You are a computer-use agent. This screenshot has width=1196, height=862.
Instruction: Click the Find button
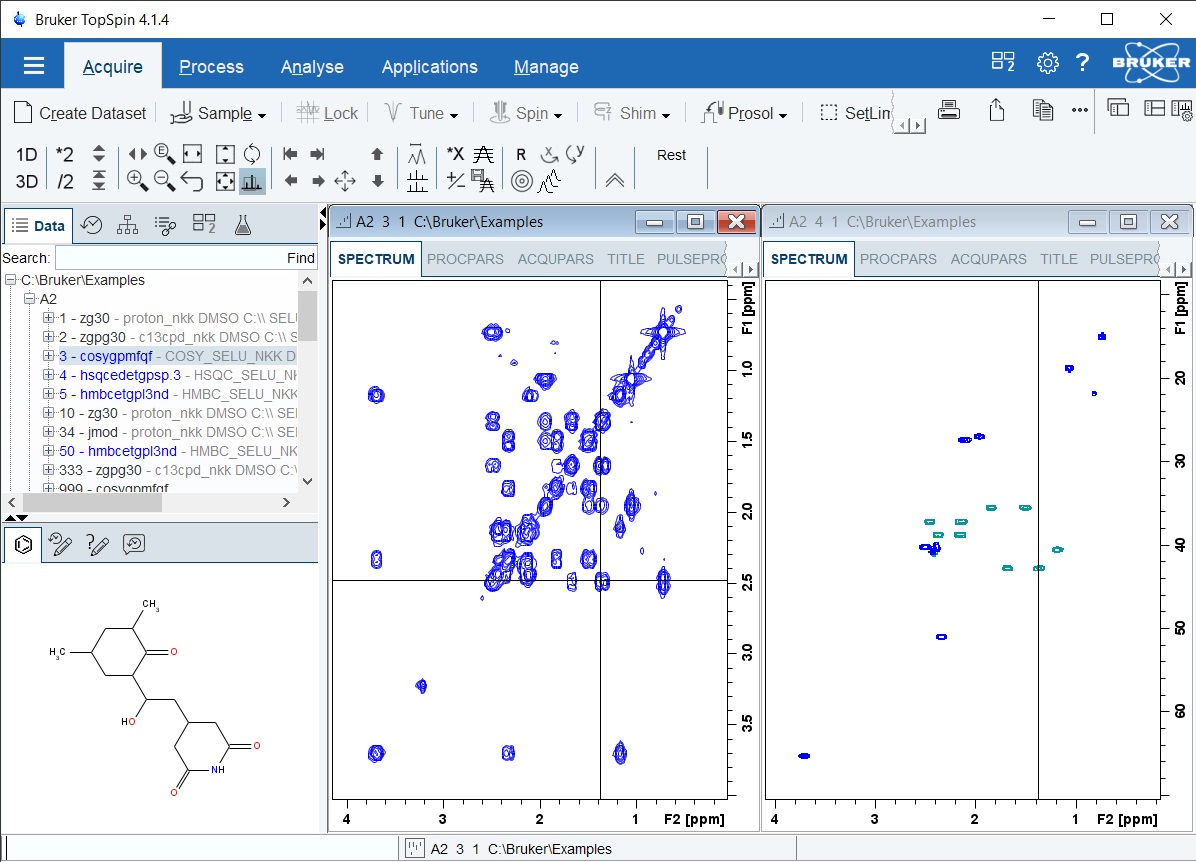300,258
